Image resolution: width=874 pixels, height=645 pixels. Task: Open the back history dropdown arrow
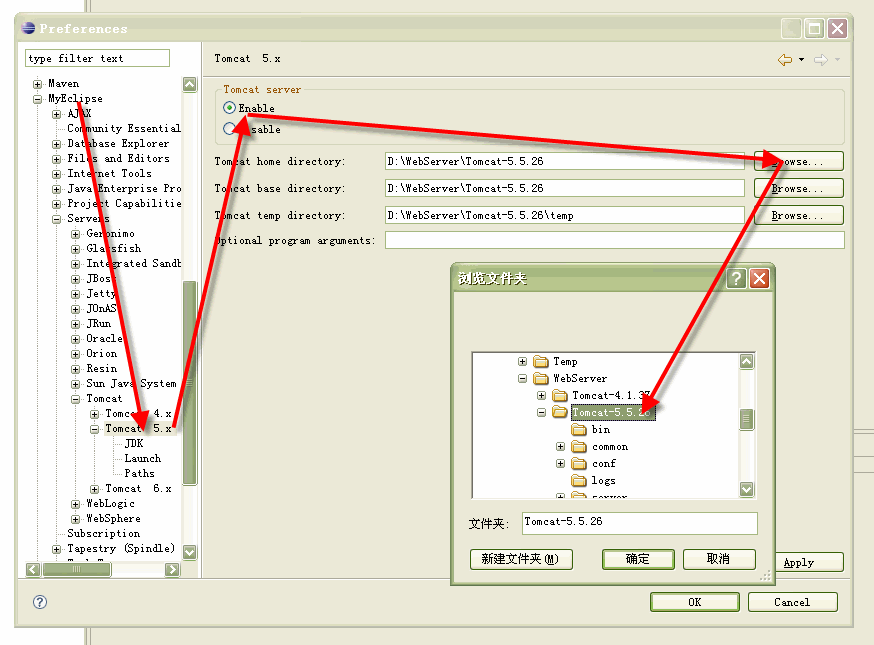coord(802,60)
